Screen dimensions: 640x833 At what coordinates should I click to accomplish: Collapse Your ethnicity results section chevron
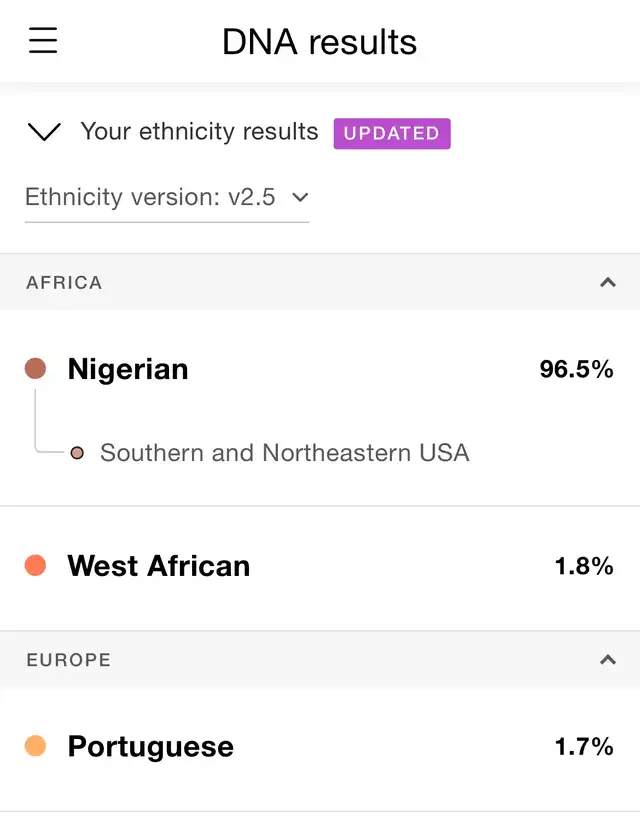coord(44,132)
